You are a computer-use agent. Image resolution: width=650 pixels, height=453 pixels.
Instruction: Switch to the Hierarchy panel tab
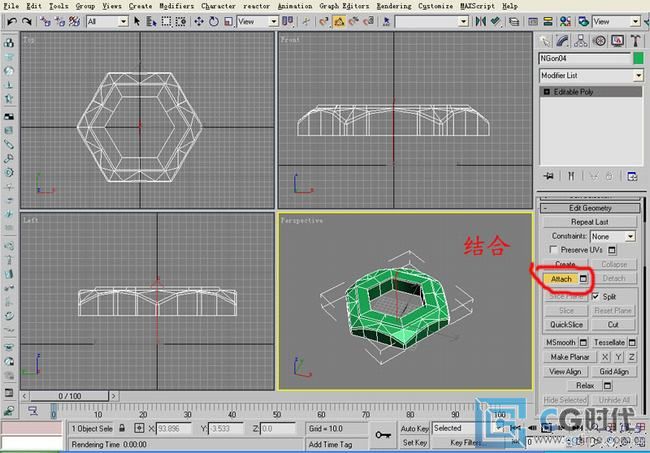[x=581, y=41]
